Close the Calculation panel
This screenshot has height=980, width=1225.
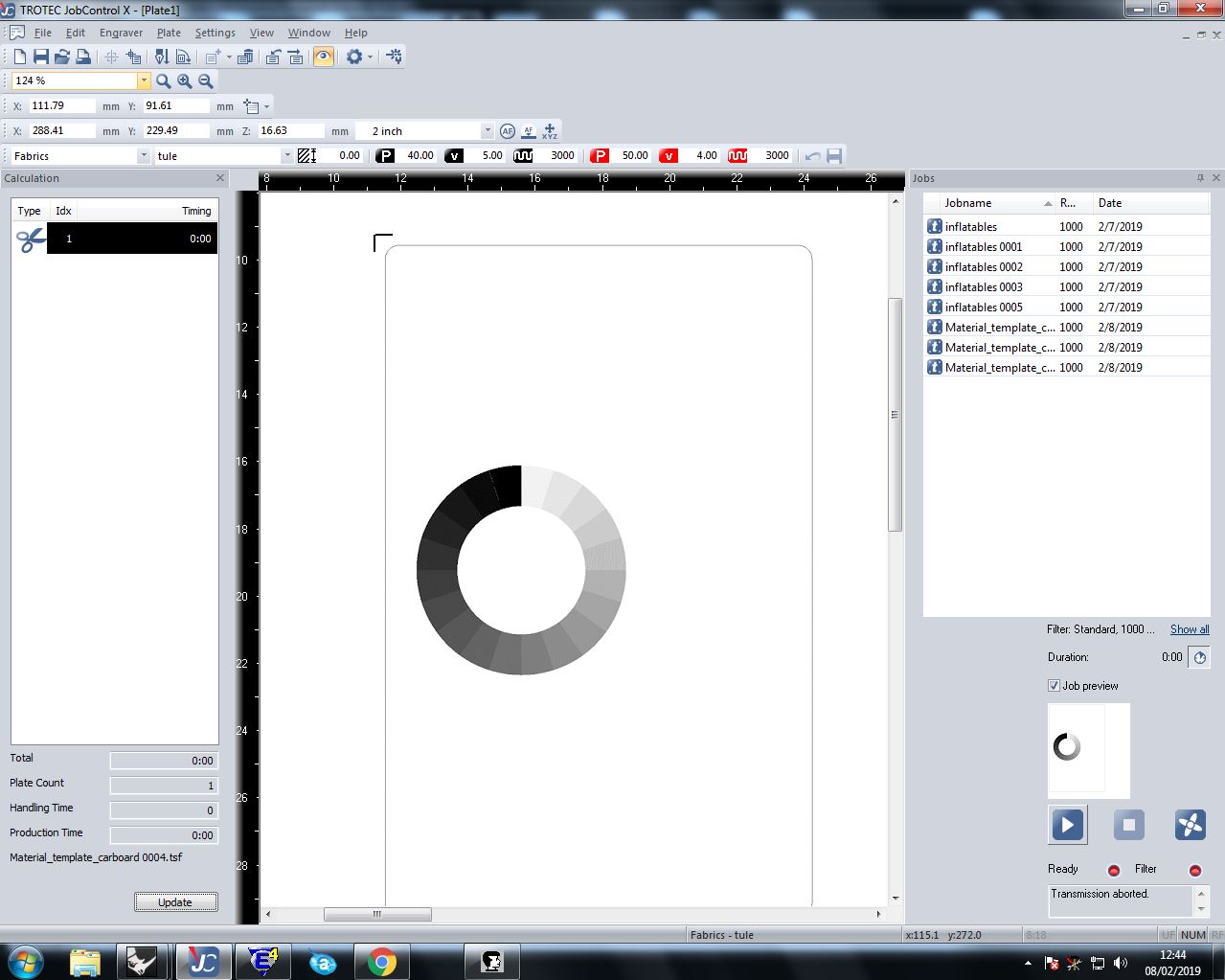pos(220,178)
